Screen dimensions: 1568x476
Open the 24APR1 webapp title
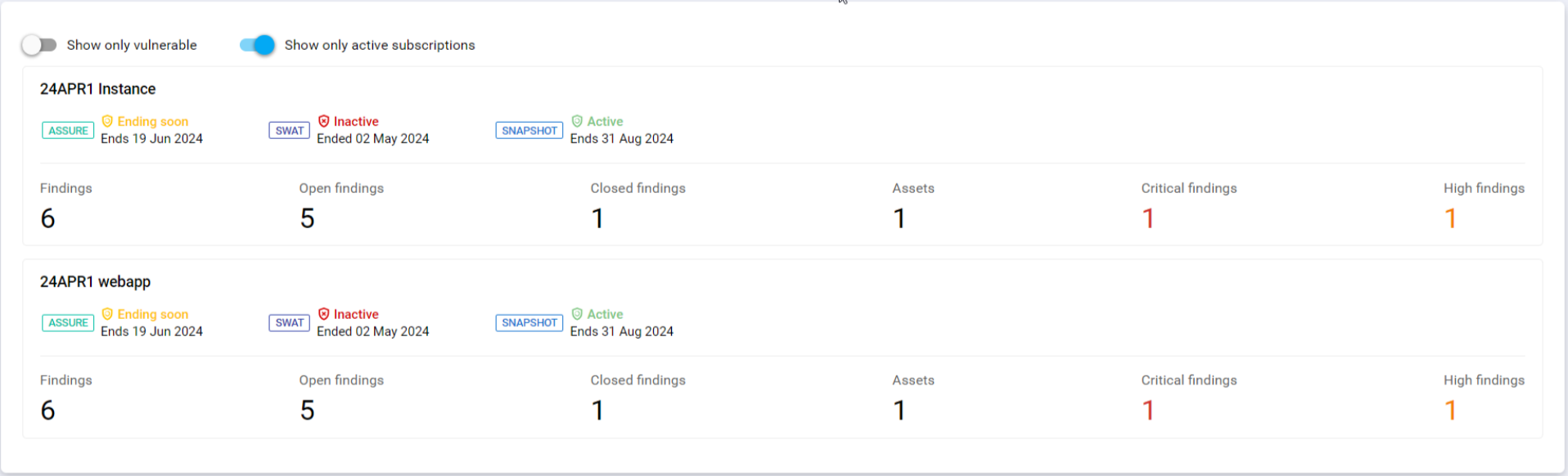(x=95, y=282)
